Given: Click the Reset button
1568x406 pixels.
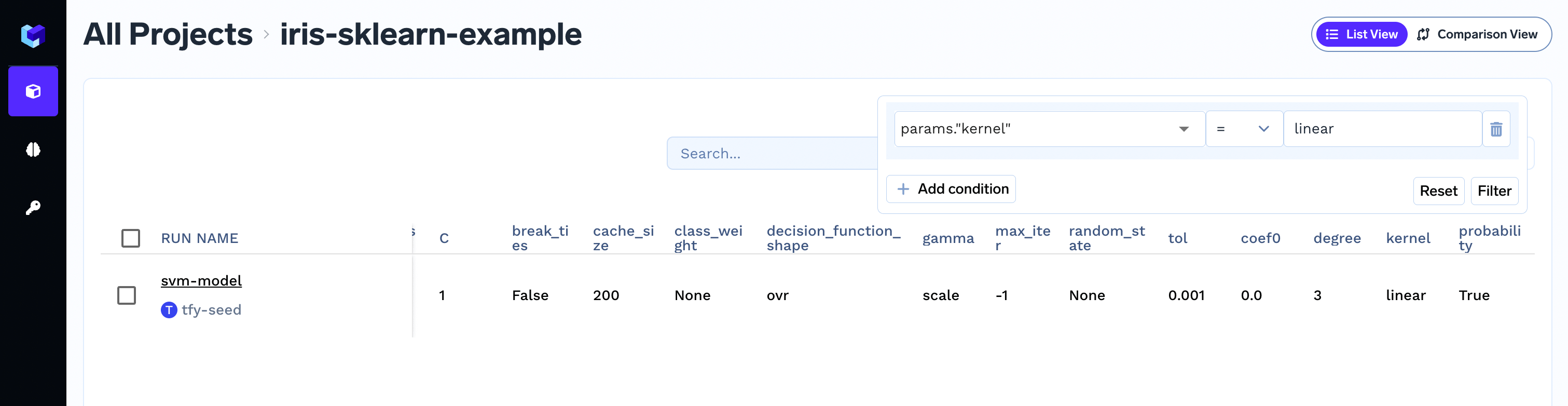Looking at the screenshot, I should pyautogui.click(x=1438, y=191).
